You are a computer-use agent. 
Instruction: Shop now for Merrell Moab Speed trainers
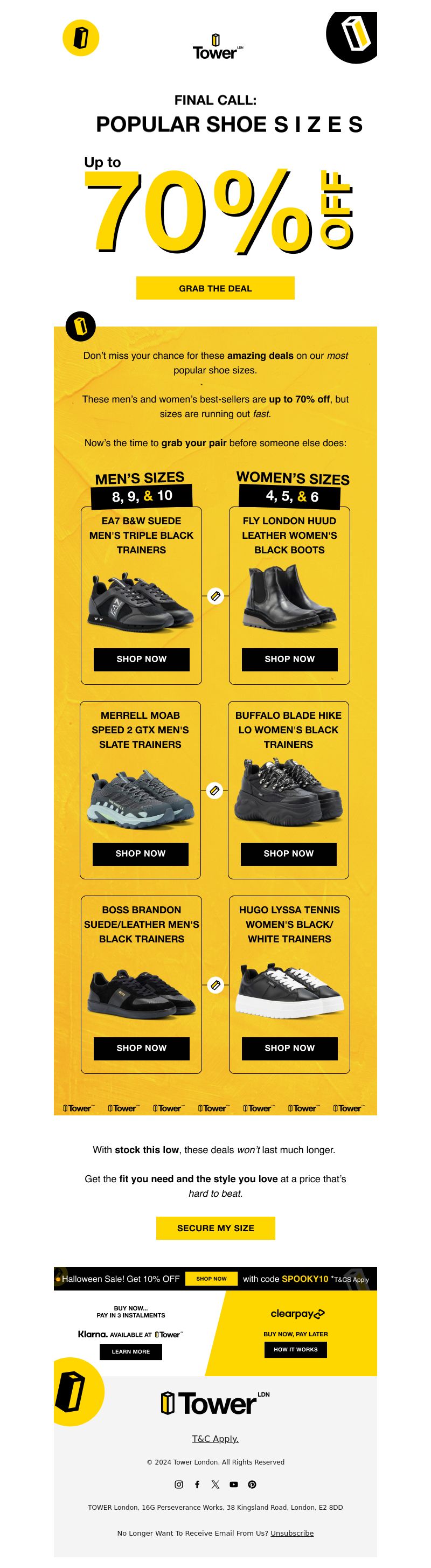click(x=141, y=854)
